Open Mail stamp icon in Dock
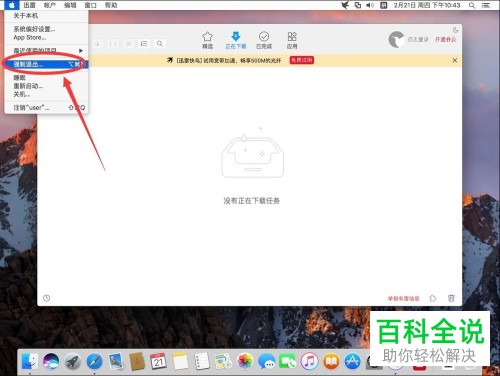 coord(116,361)
